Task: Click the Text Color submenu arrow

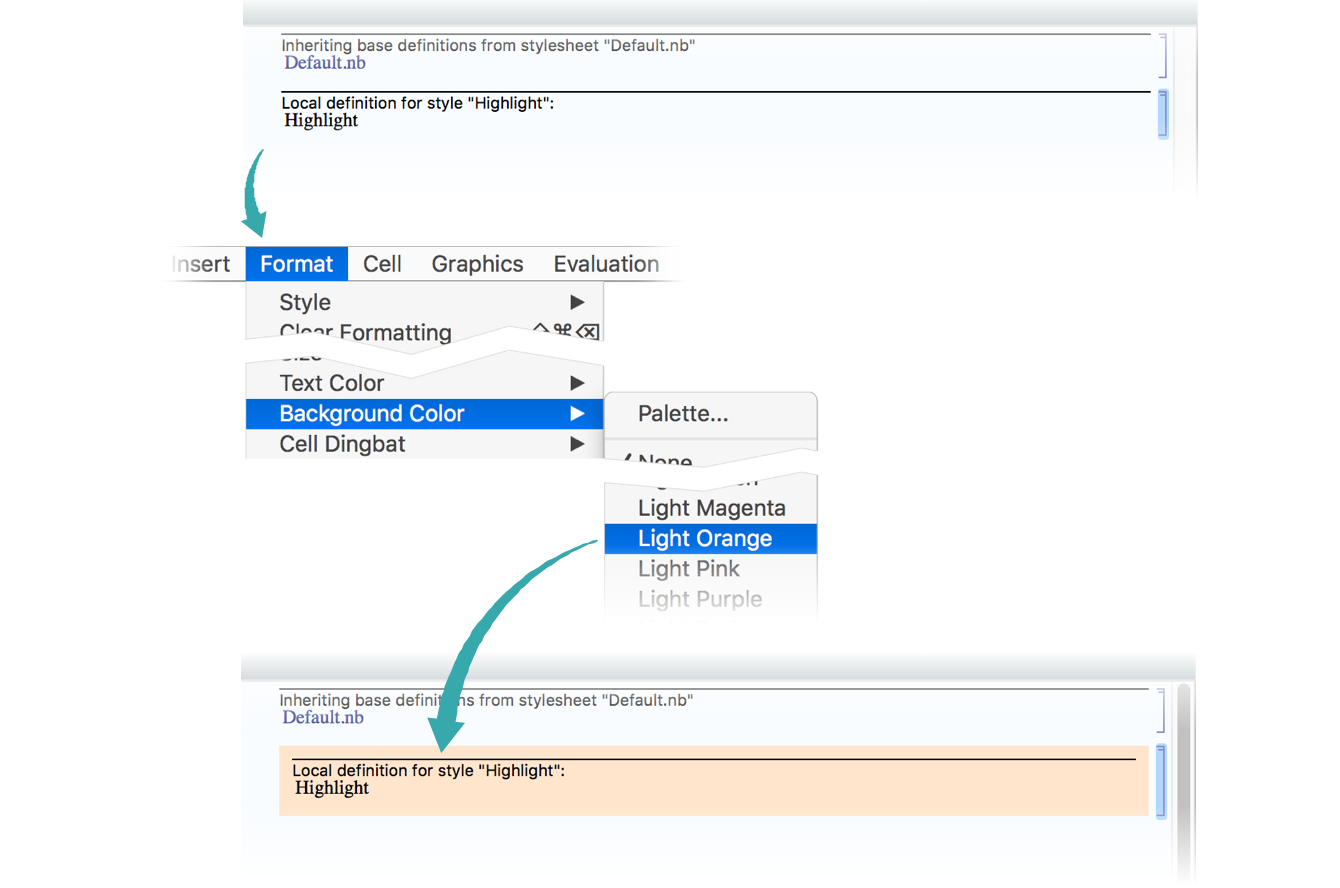Action: [x=577, y=383]
